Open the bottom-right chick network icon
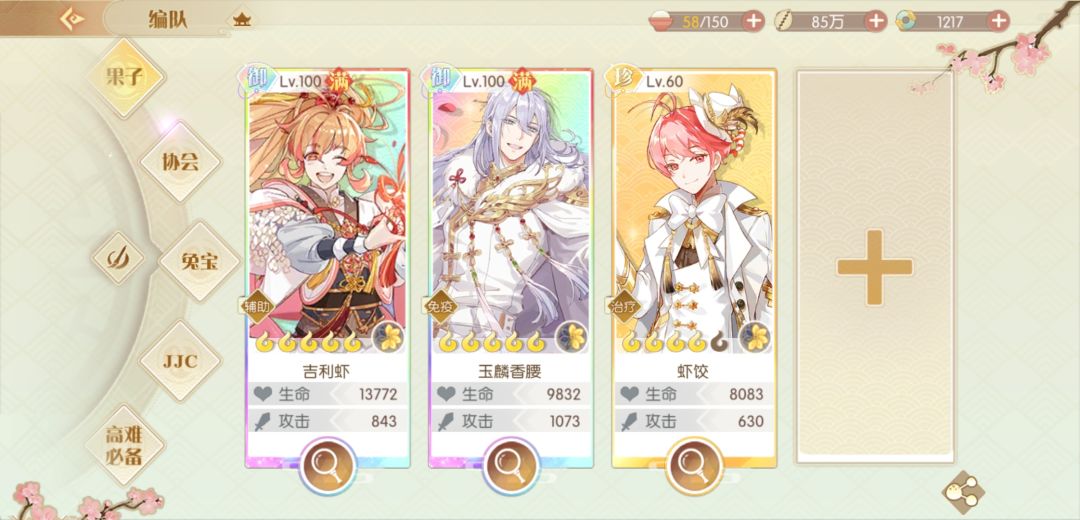This screenshot has width=1080, height=520. [x=963, y=492]
